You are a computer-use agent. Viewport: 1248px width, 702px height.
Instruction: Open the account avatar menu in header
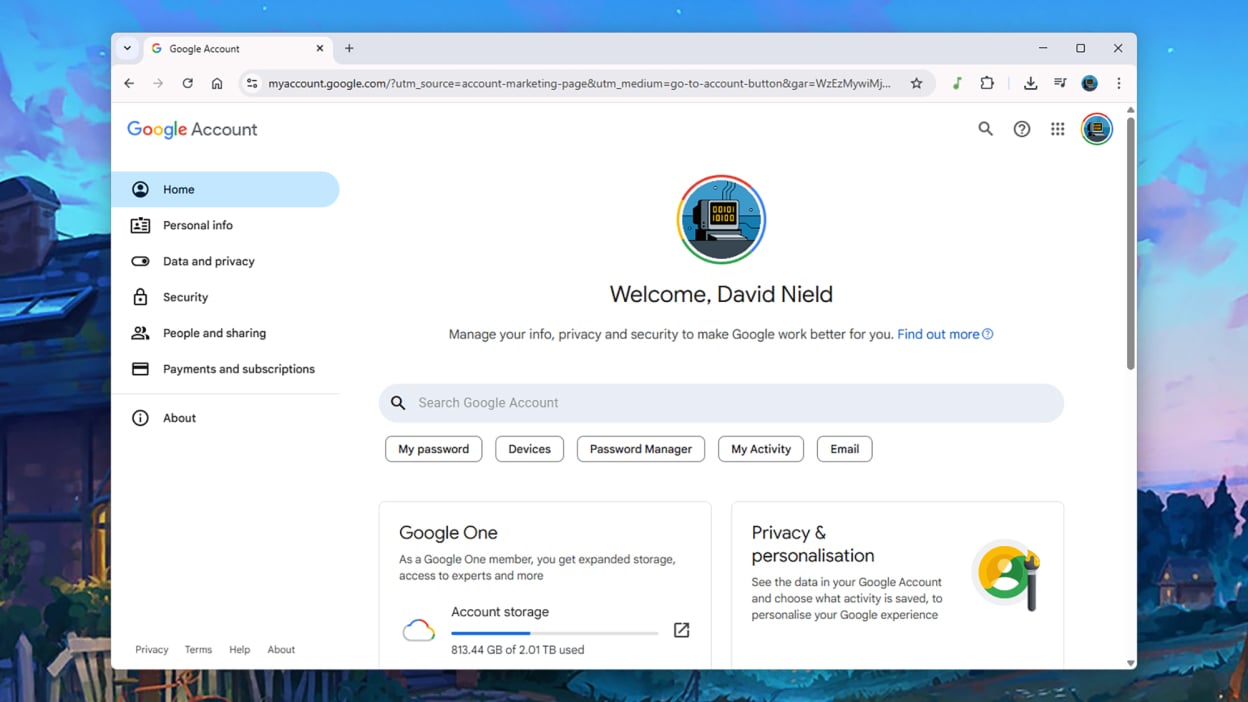[x=1096, y=129]
